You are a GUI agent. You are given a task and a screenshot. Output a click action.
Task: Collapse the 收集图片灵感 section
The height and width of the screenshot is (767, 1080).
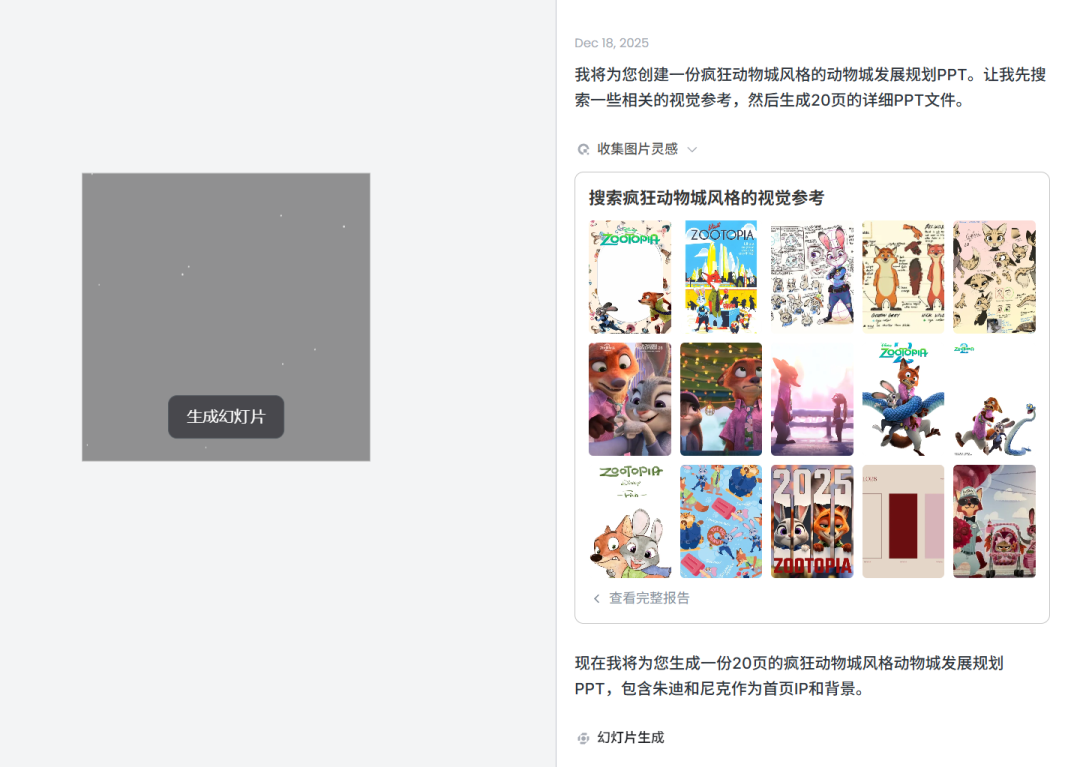click(x=694, y=148)
